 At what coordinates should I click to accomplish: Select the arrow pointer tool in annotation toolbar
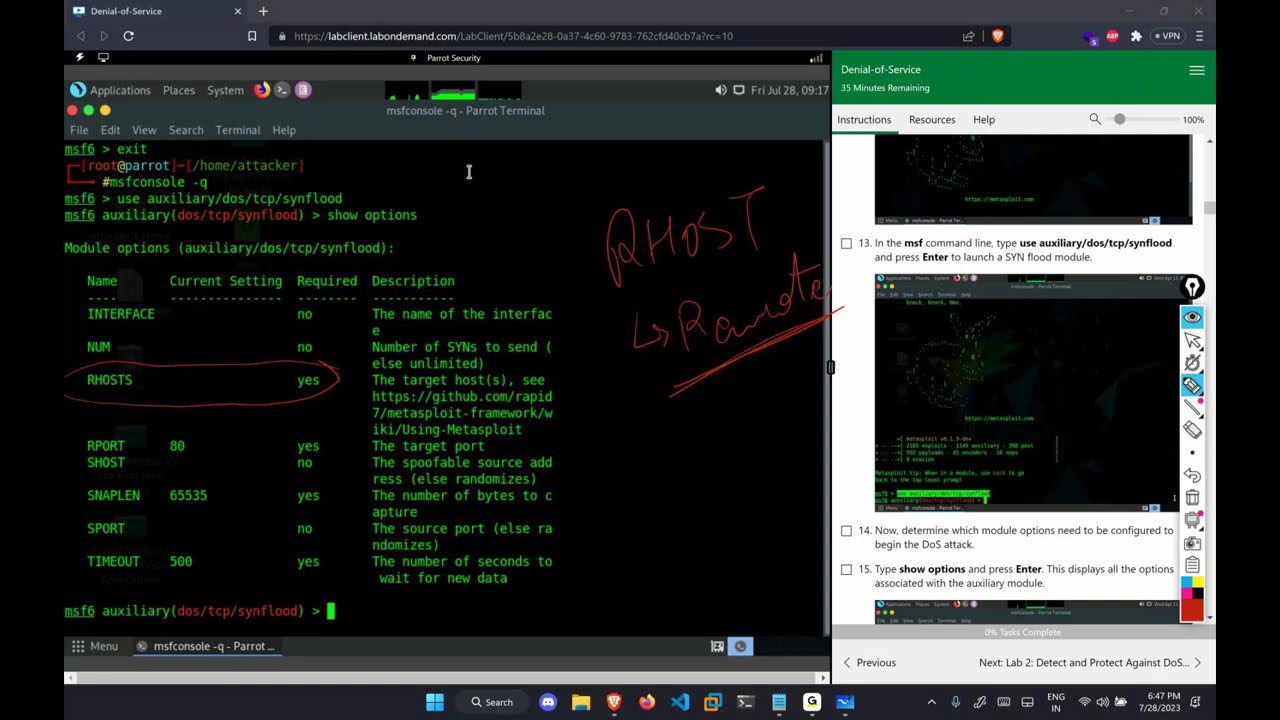(x=1192, y=340)
